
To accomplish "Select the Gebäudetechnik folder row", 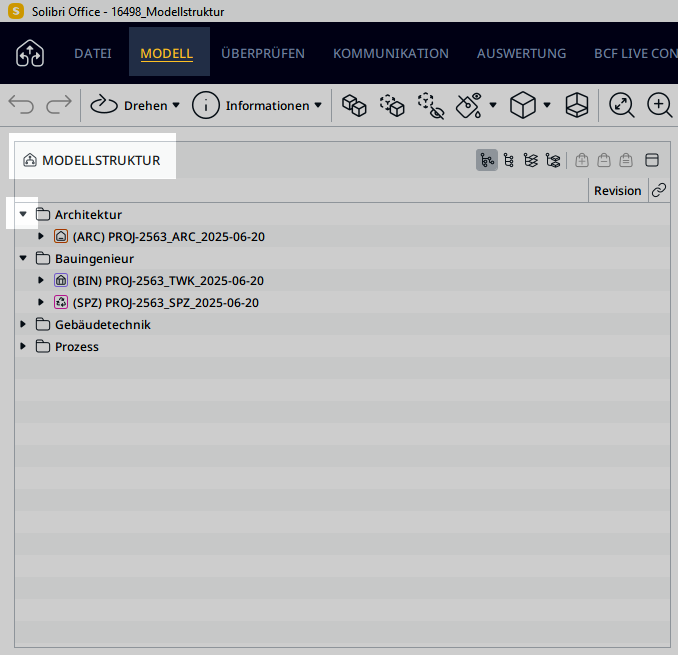I will point(342,325).
